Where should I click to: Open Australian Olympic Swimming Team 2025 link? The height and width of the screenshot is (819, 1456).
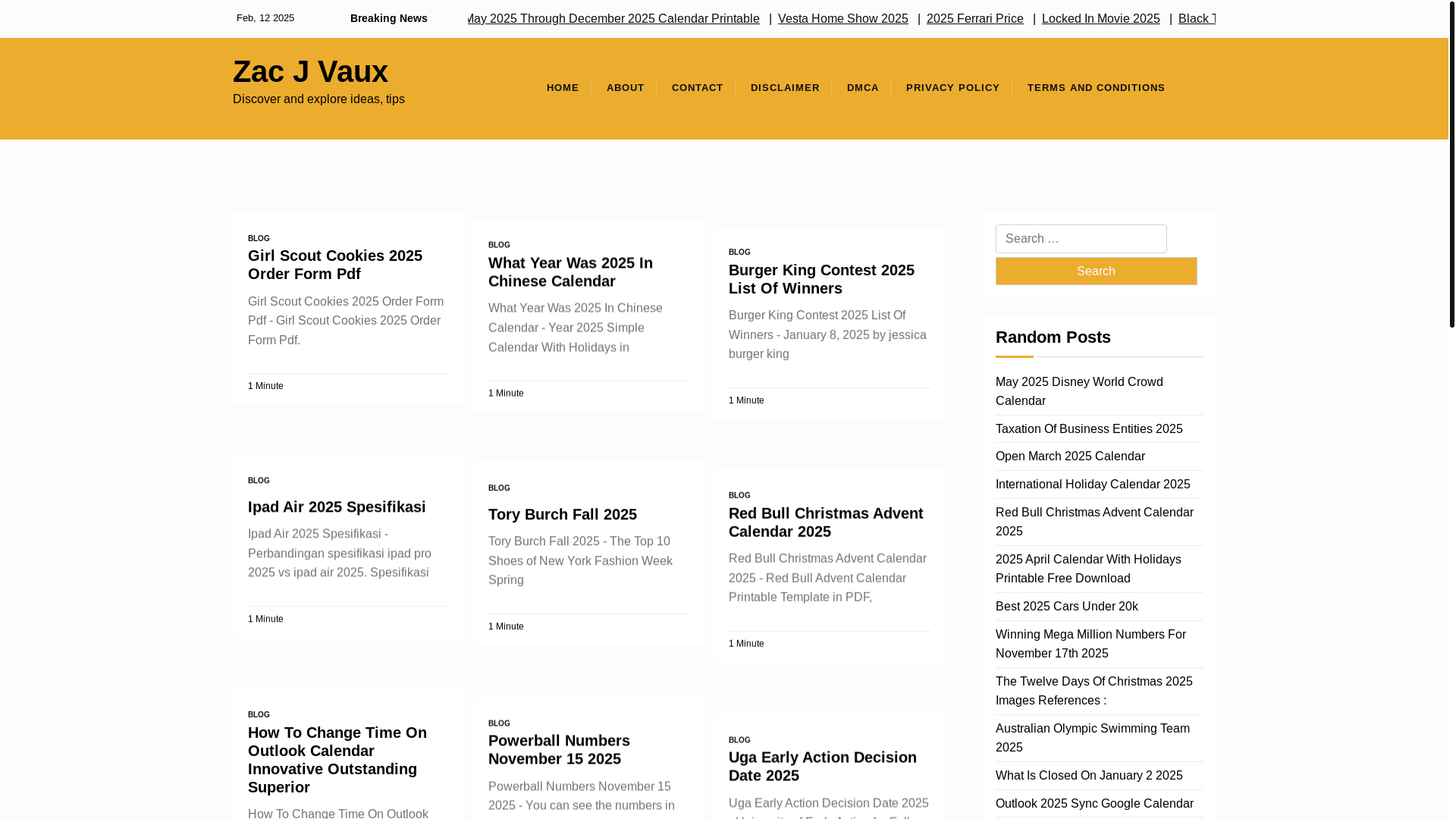tap(1092, 738)
